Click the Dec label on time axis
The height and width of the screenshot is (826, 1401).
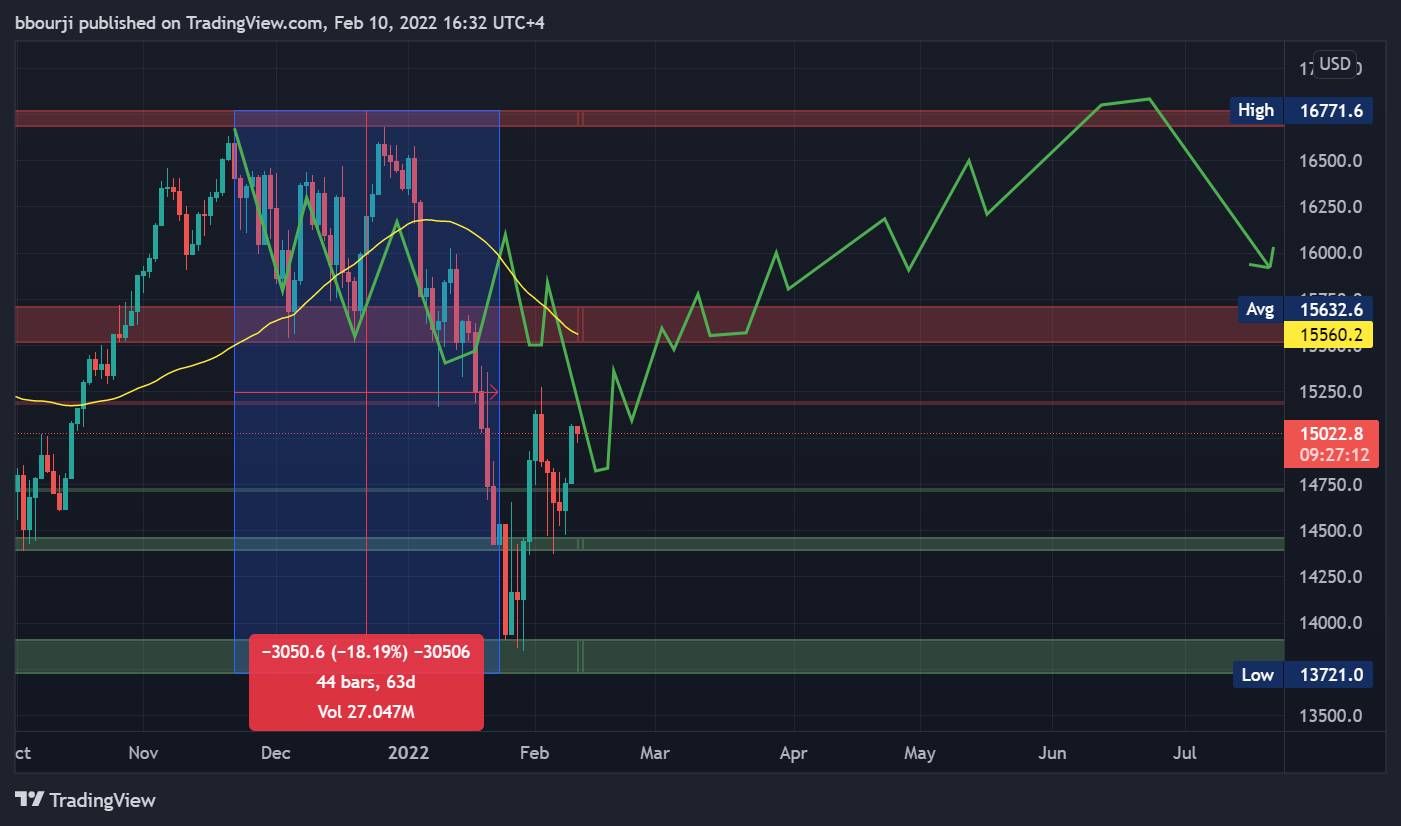[x=276, y=752]
